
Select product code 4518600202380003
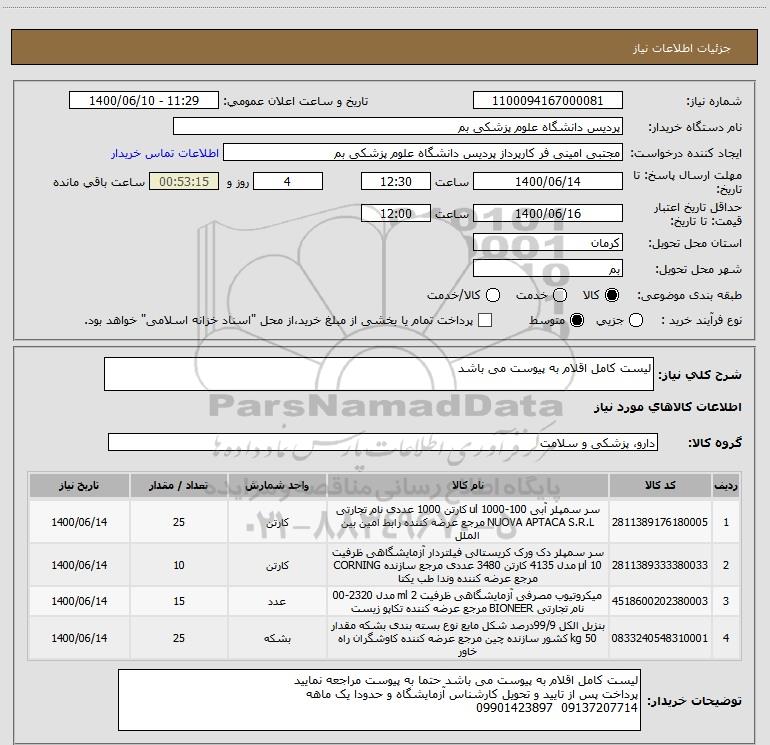660,601
